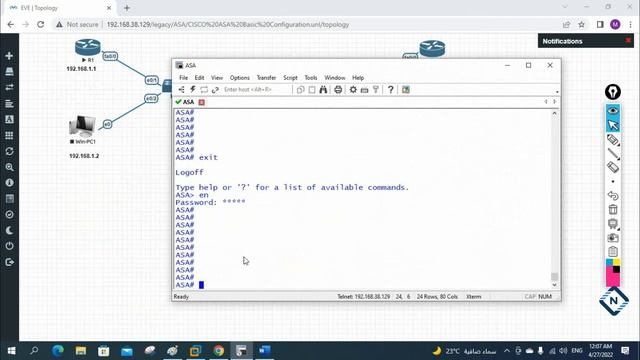The width and height of the screenshot is (640, 360).
Task: Open the Window menu
Action: coord(335,78)
